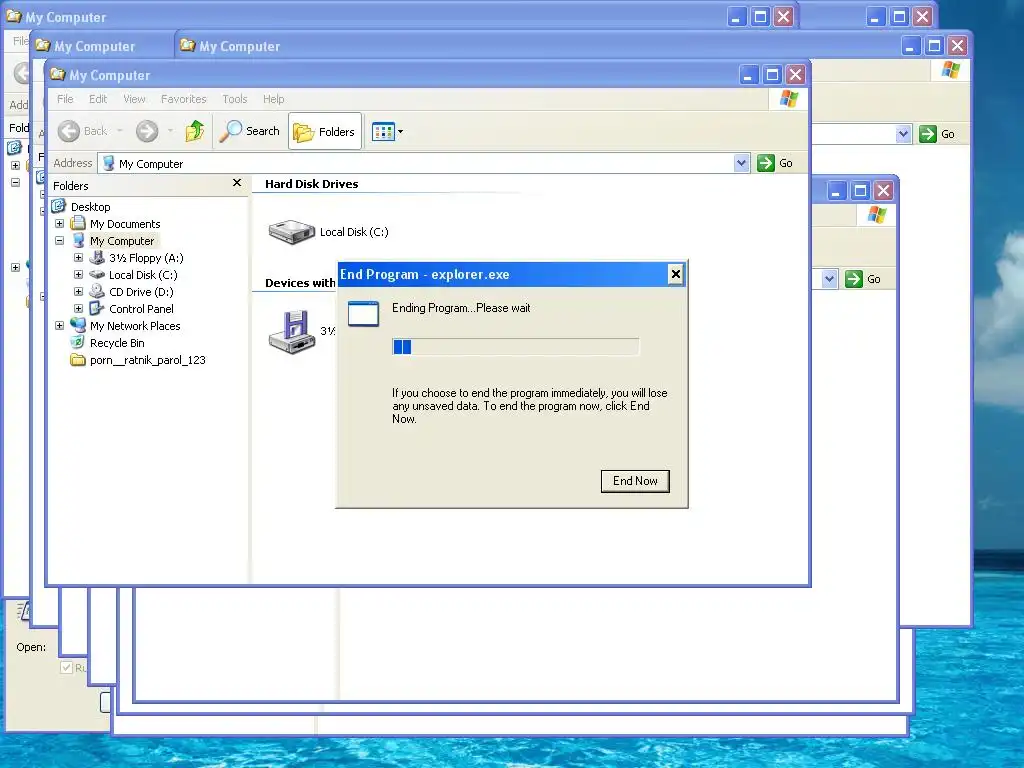Open the Control Panel tree icon
This screenshot has height=768, width=1024.
pos(97,308)
